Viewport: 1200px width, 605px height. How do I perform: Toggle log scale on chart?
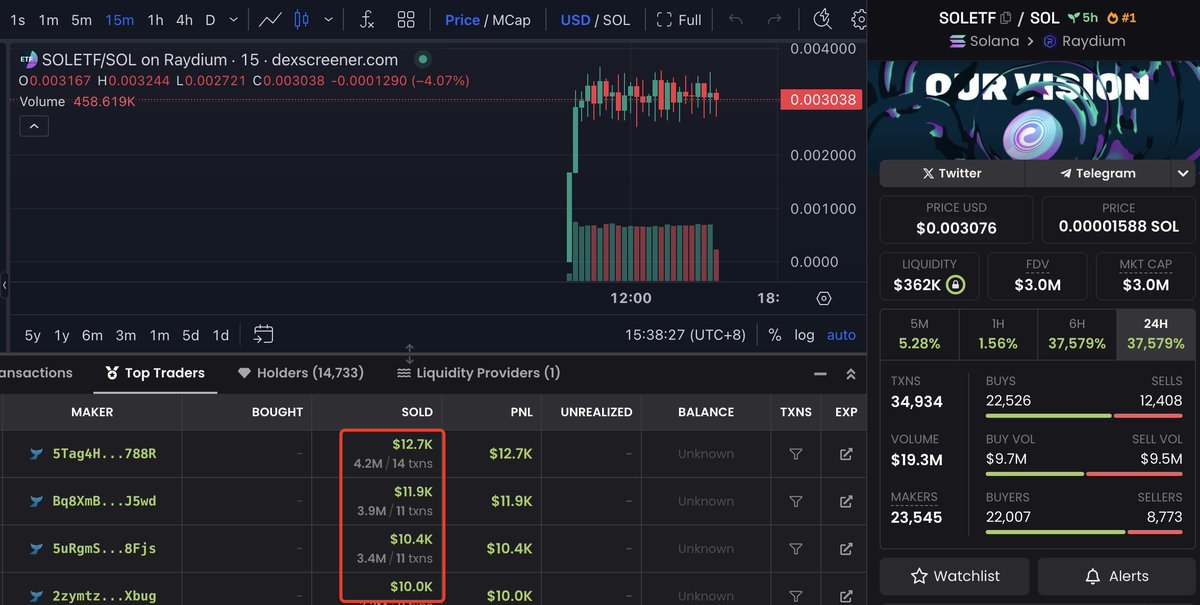(805, 335)
